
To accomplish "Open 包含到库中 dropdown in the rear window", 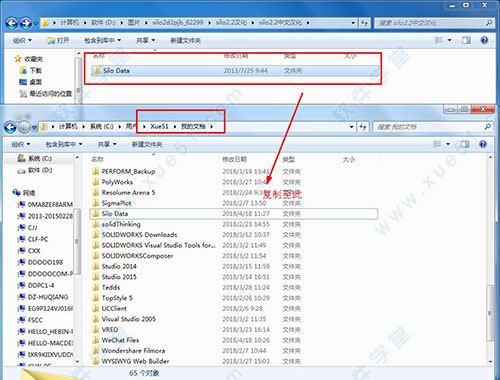I will (x=102, y=40).
